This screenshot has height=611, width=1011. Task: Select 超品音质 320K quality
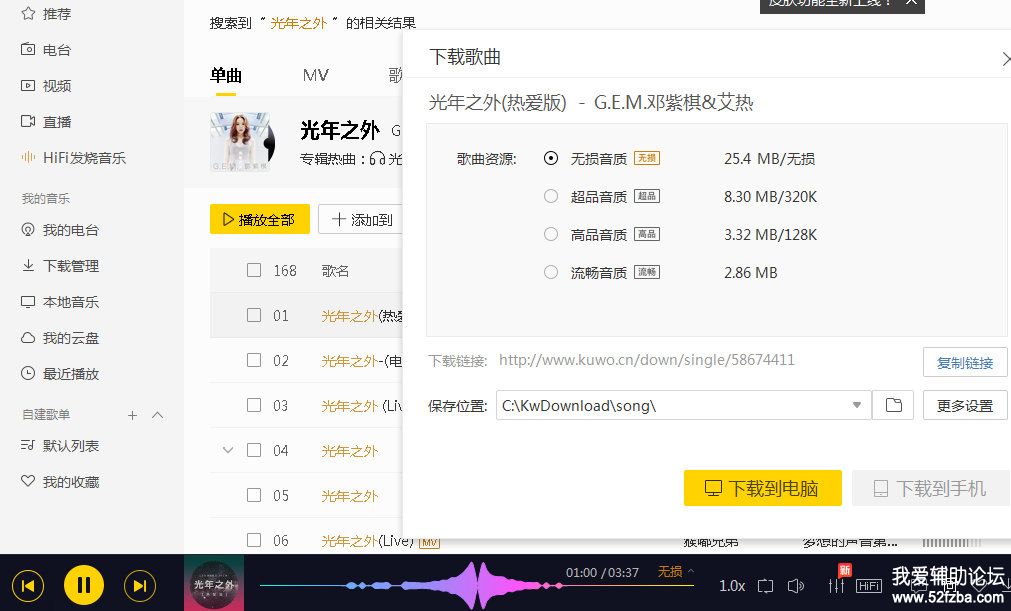click(x=551, y=196)
